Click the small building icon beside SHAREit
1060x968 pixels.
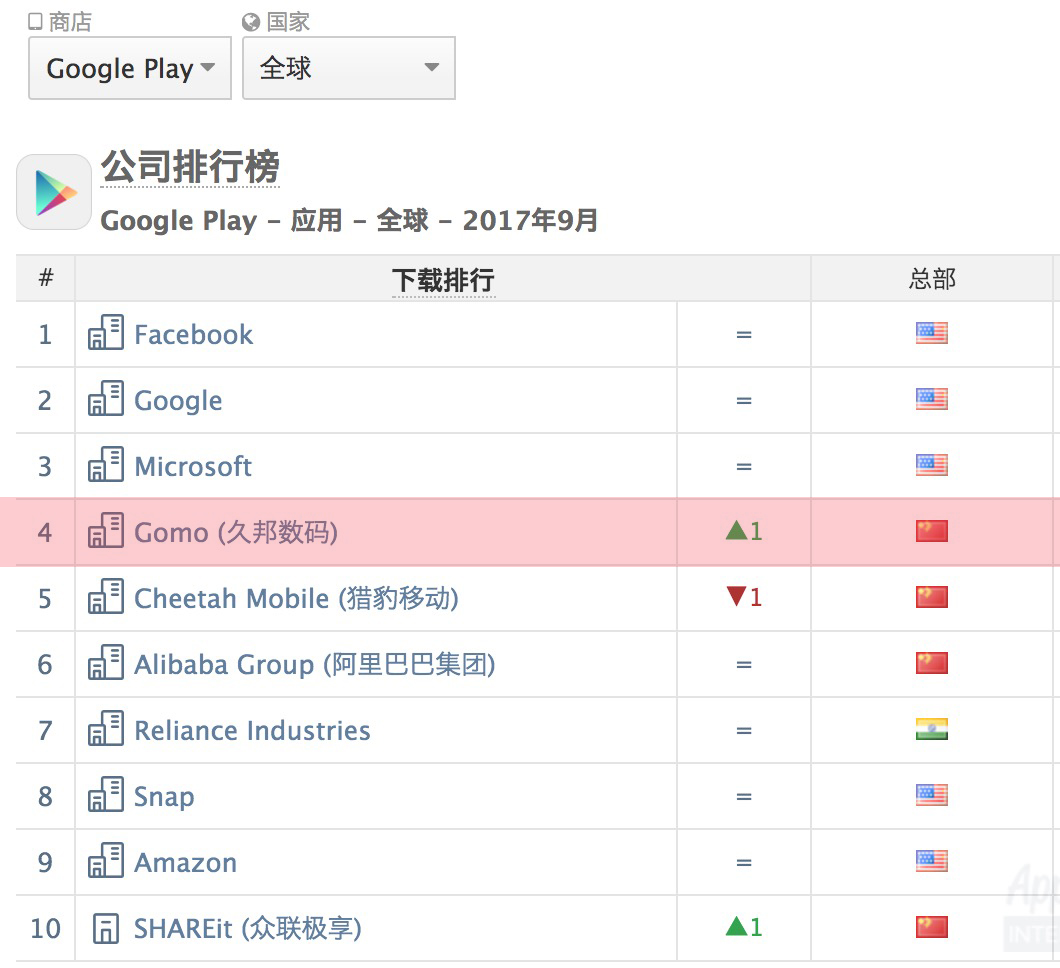(x=105, y=928)
